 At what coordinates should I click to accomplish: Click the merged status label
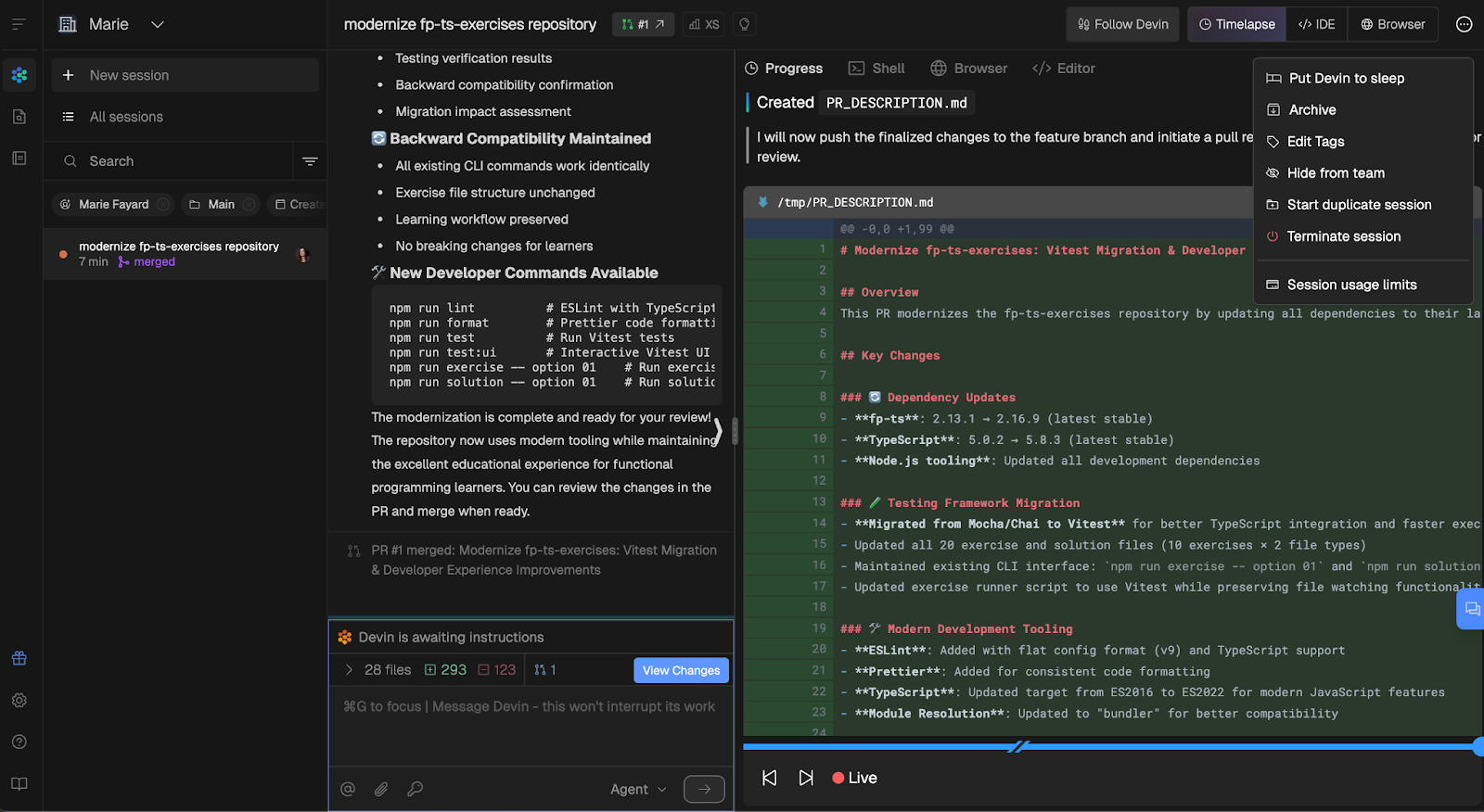coord(147,262)
